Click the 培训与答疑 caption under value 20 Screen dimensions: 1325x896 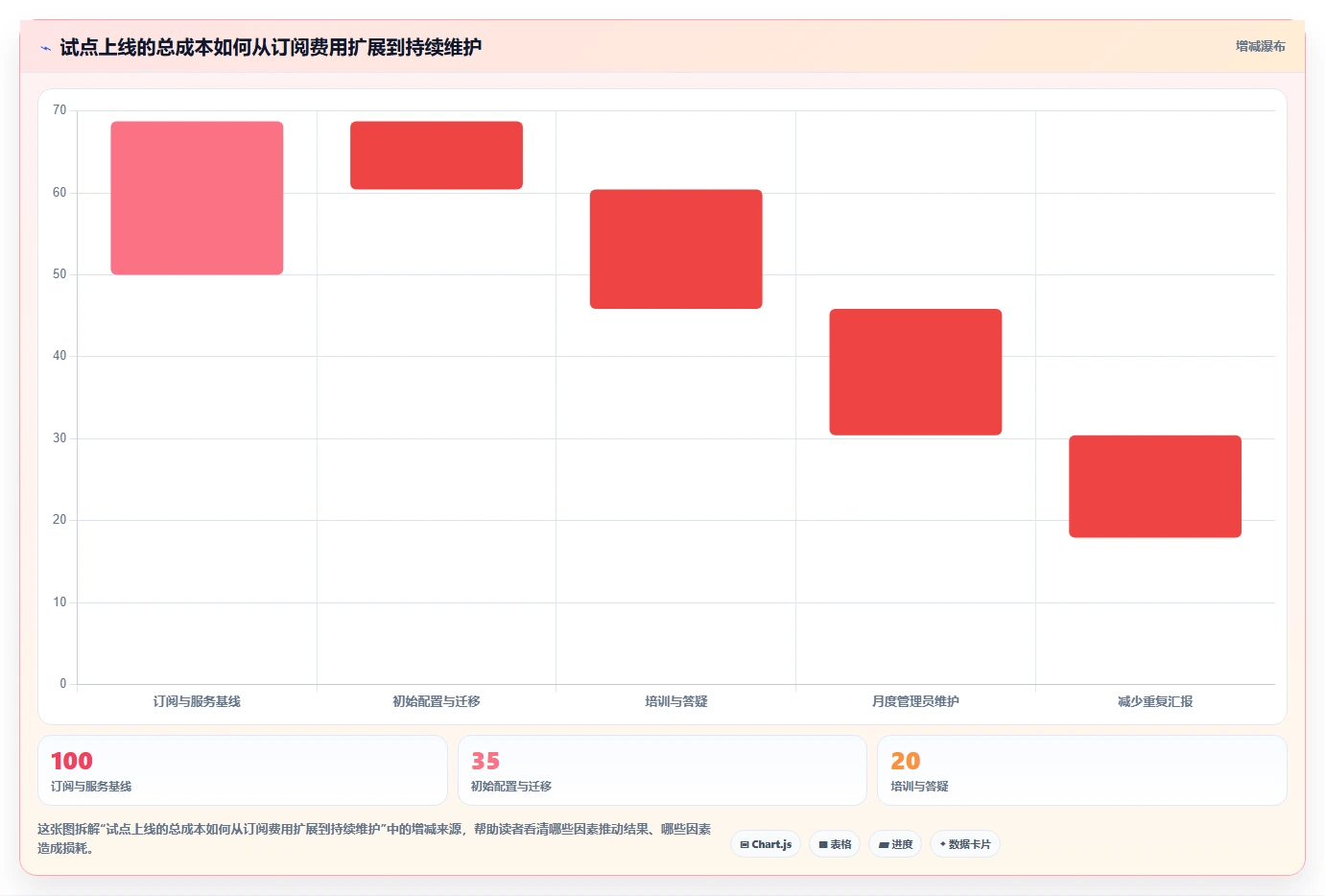919,786
